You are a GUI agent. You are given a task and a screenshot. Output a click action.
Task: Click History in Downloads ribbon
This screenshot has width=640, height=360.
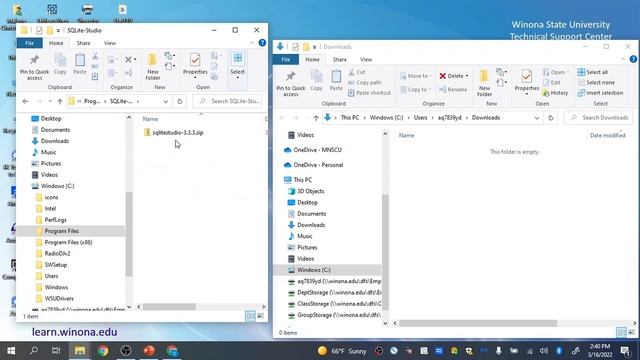point(555,93)
